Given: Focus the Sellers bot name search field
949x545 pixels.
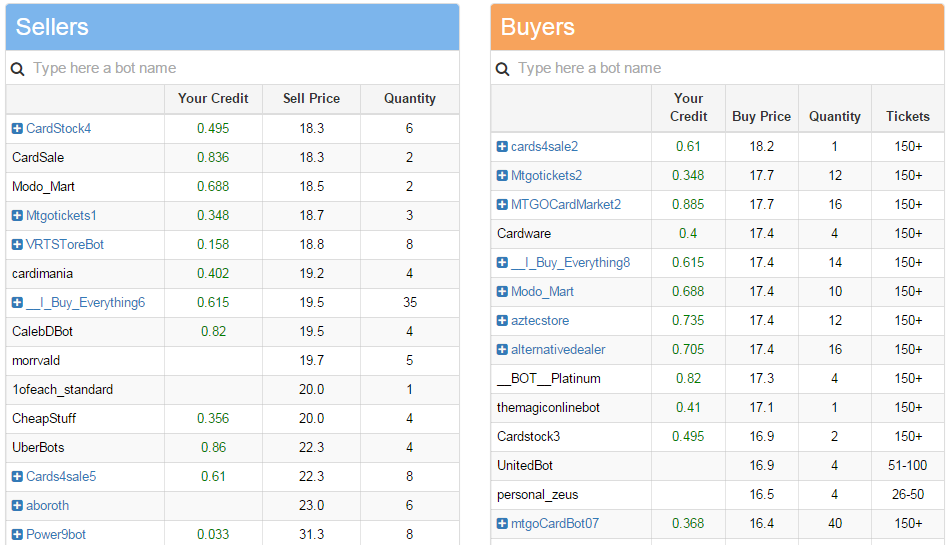Looking at the screenshot, I should point(240,68).
